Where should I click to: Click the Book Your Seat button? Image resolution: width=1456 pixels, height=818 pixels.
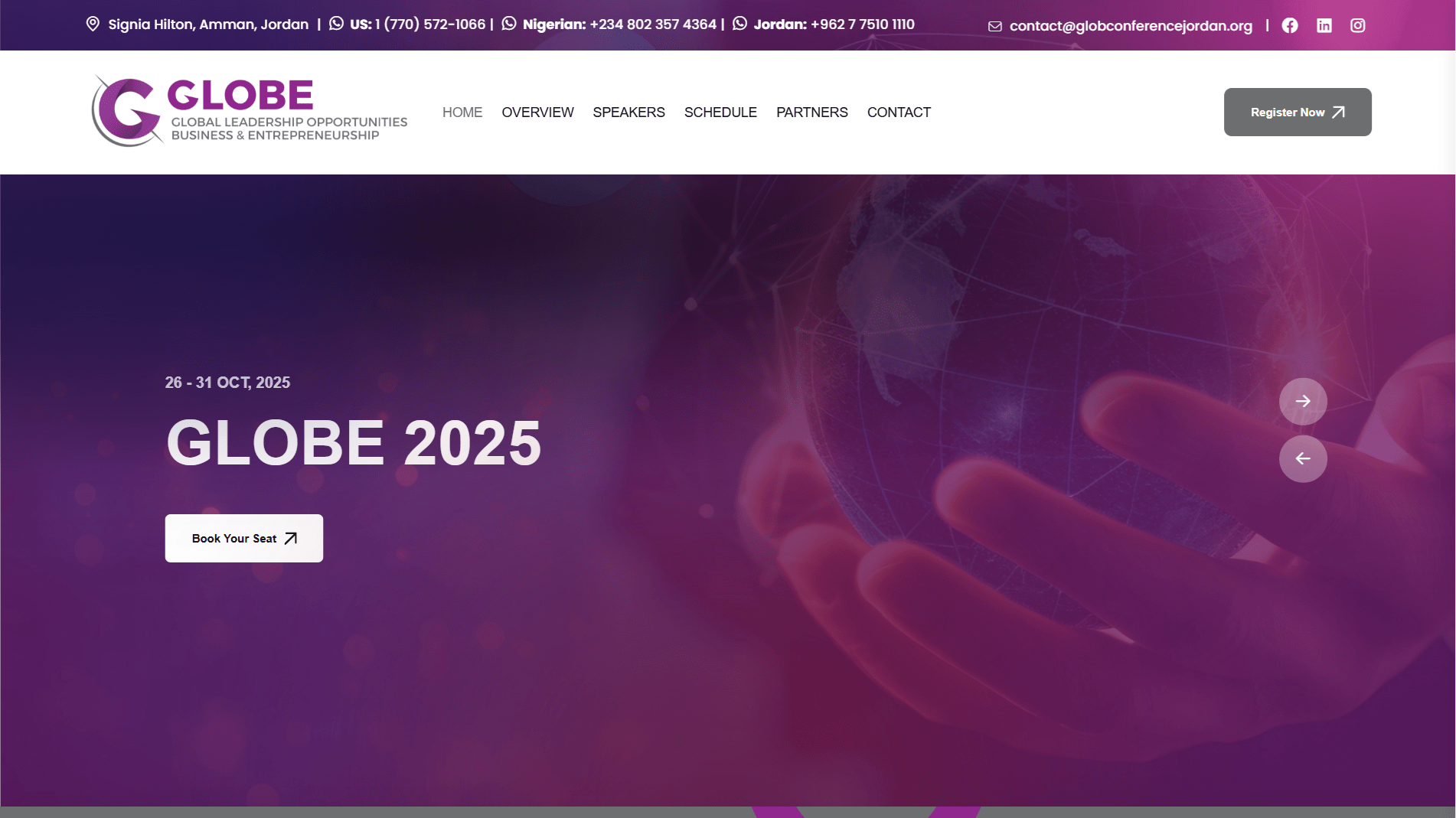coord(243,538)
